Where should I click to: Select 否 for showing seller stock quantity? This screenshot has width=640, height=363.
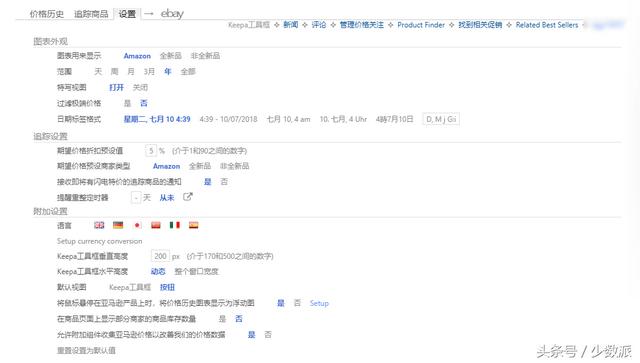point(239,319)
